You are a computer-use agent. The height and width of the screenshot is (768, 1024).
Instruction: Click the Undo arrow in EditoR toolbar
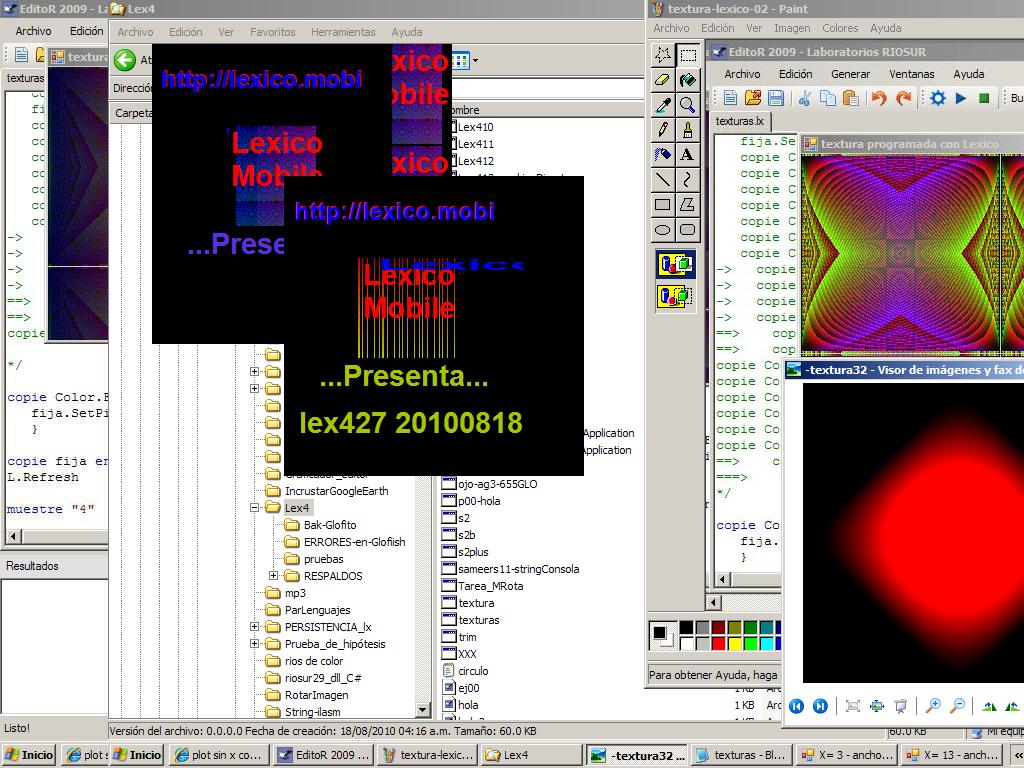coord(879,98)
